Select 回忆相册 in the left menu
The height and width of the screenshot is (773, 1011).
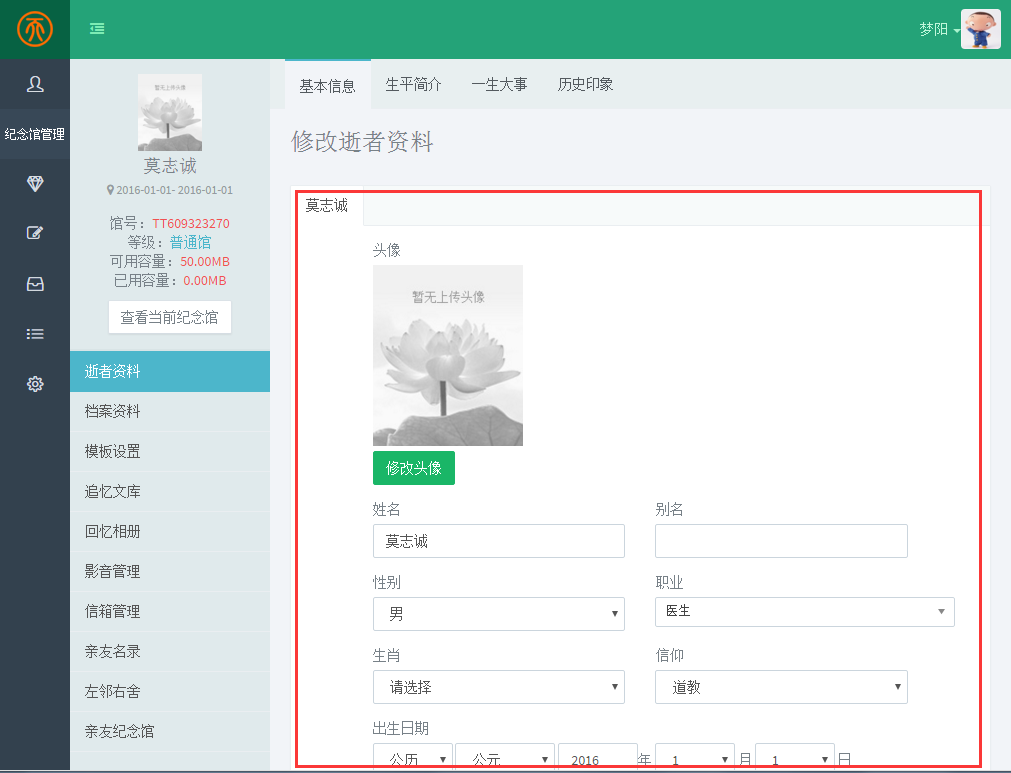point(113,531)
